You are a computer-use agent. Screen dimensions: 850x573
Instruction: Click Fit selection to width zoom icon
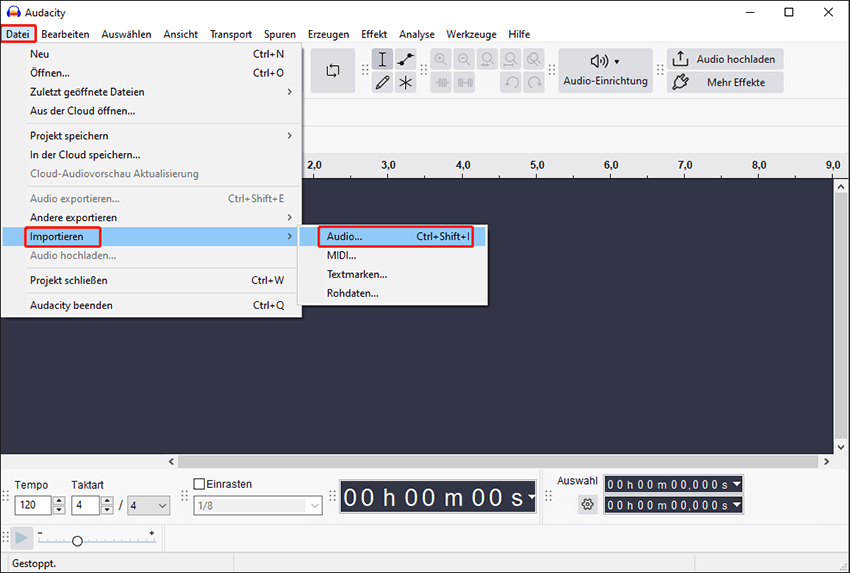pyautogui.click(x=487, y=59)
